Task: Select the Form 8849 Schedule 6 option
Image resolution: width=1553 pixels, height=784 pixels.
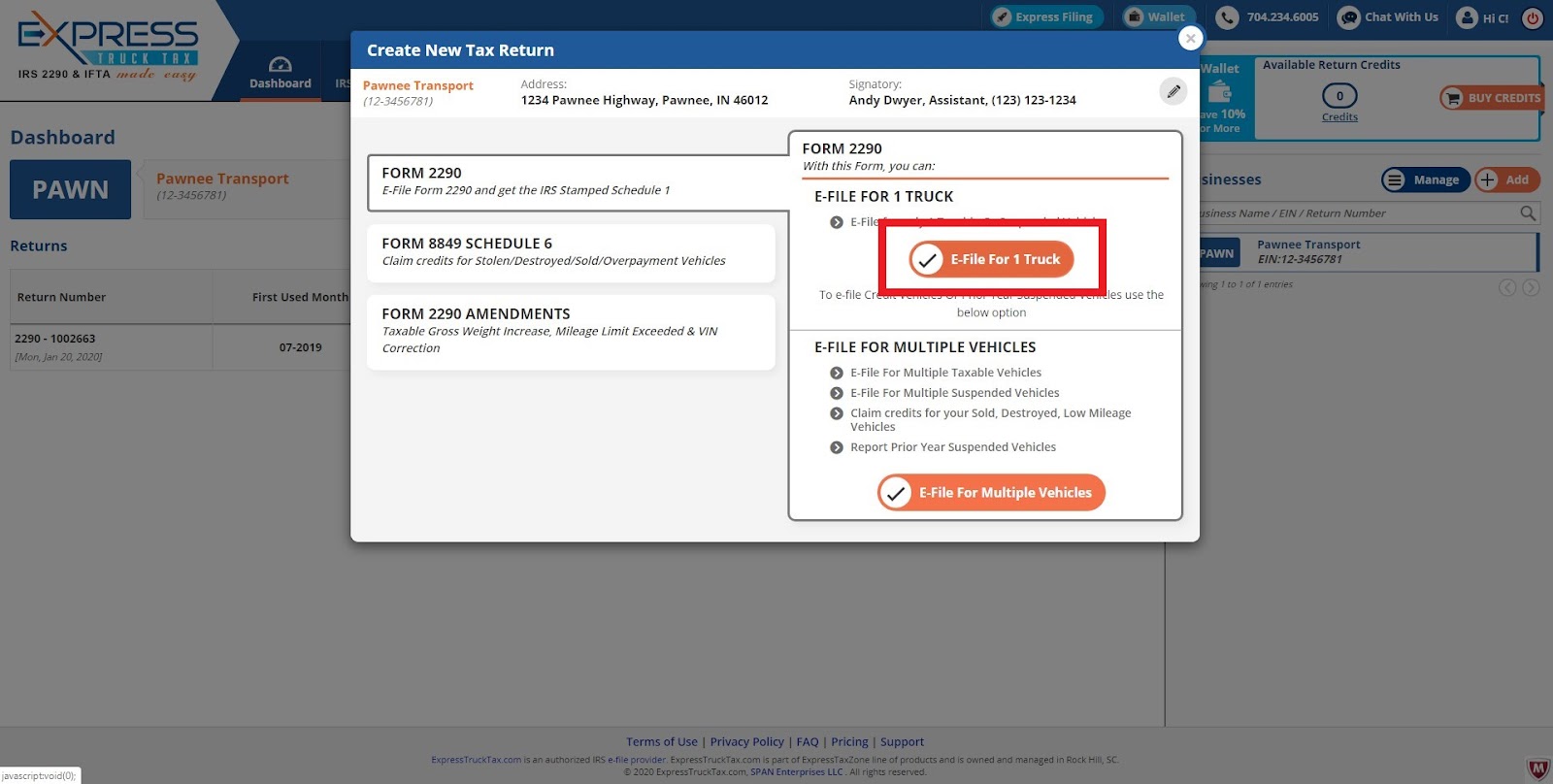Action: [571, 252]
